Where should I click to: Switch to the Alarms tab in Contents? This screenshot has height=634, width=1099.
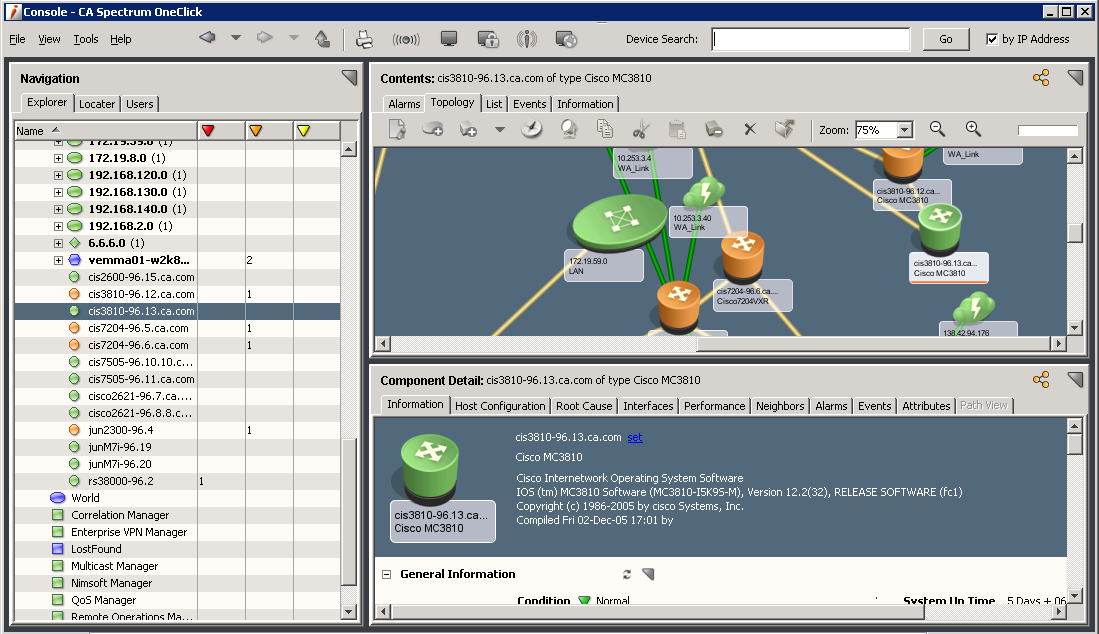[404, 104]
